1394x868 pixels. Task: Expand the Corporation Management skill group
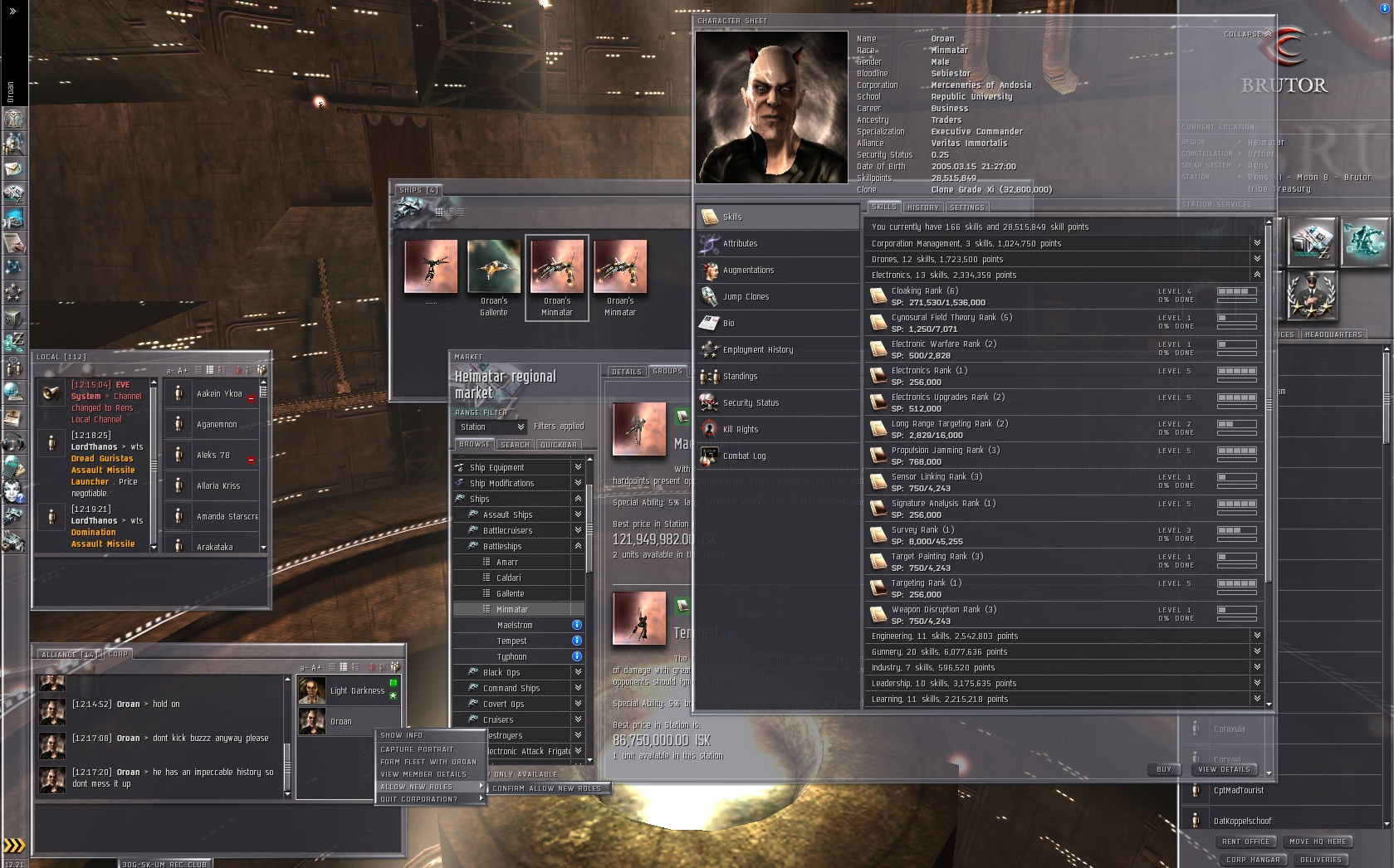(x=1257, y=243)
